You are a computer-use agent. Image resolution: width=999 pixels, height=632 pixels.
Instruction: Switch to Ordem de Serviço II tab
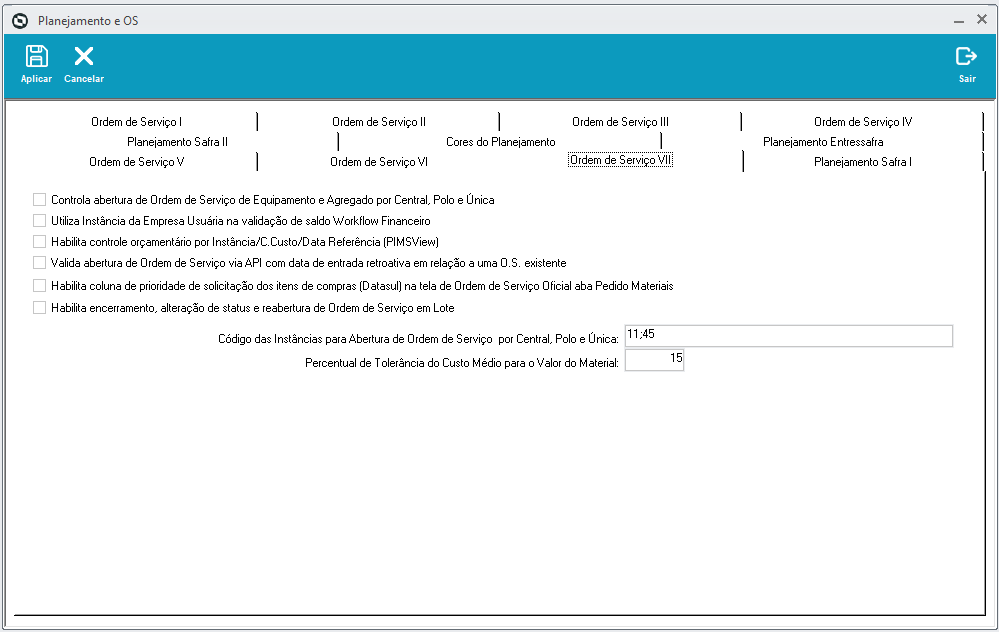click(x=379, y=122)
